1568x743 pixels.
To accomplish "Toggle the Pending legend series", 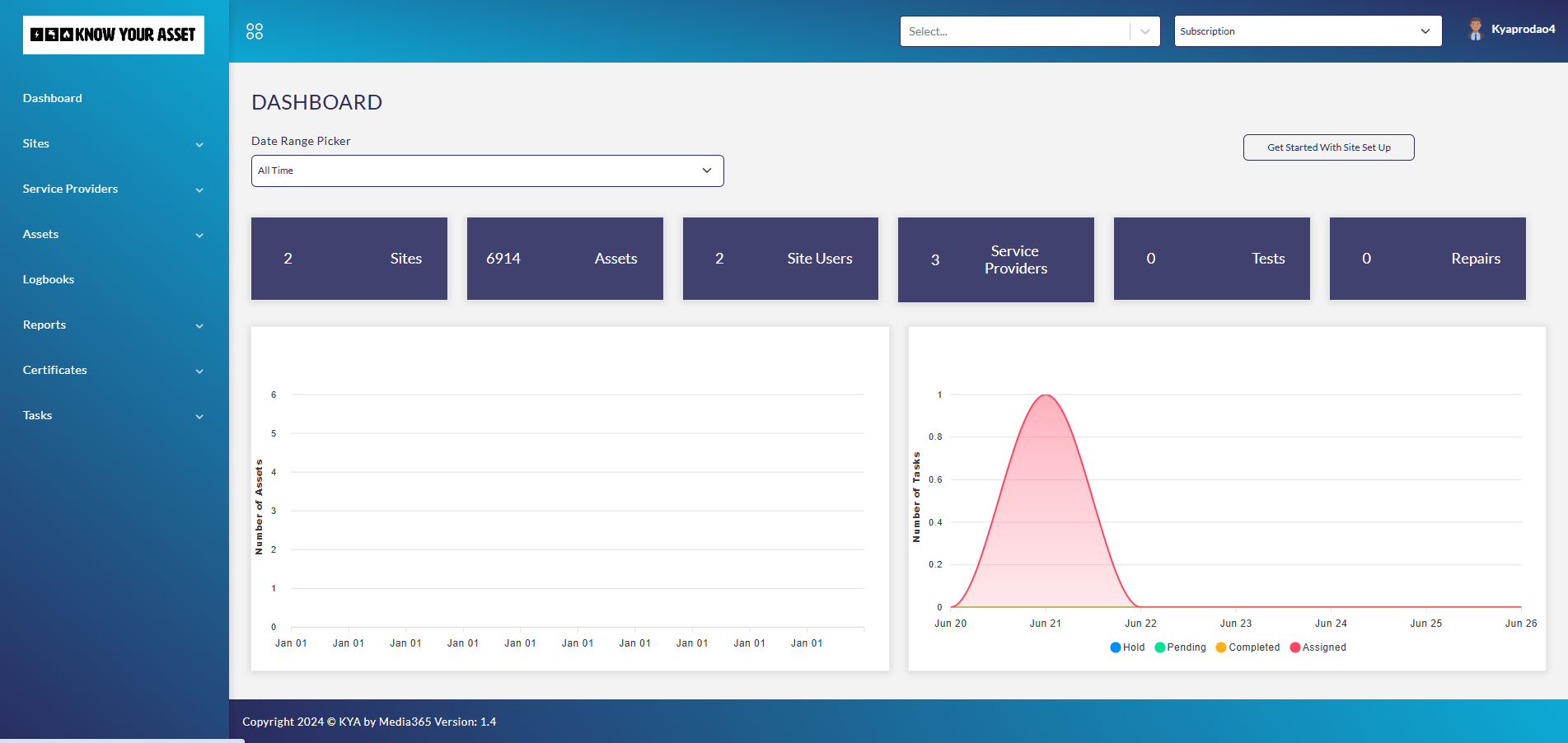I will (1180, 647).
